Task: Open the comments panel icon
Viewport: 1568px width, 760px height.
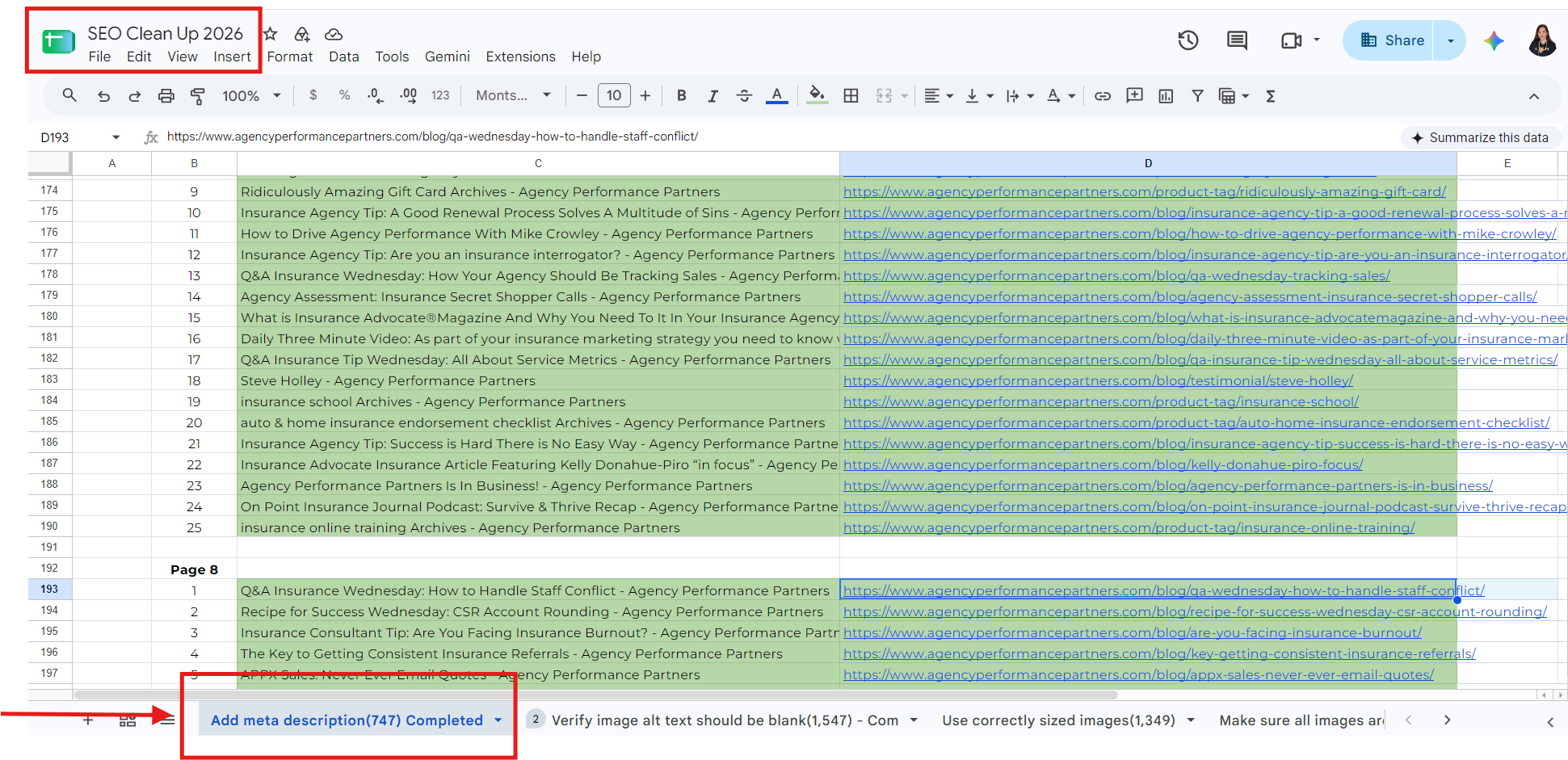Action: click(x=1237, y=40)
